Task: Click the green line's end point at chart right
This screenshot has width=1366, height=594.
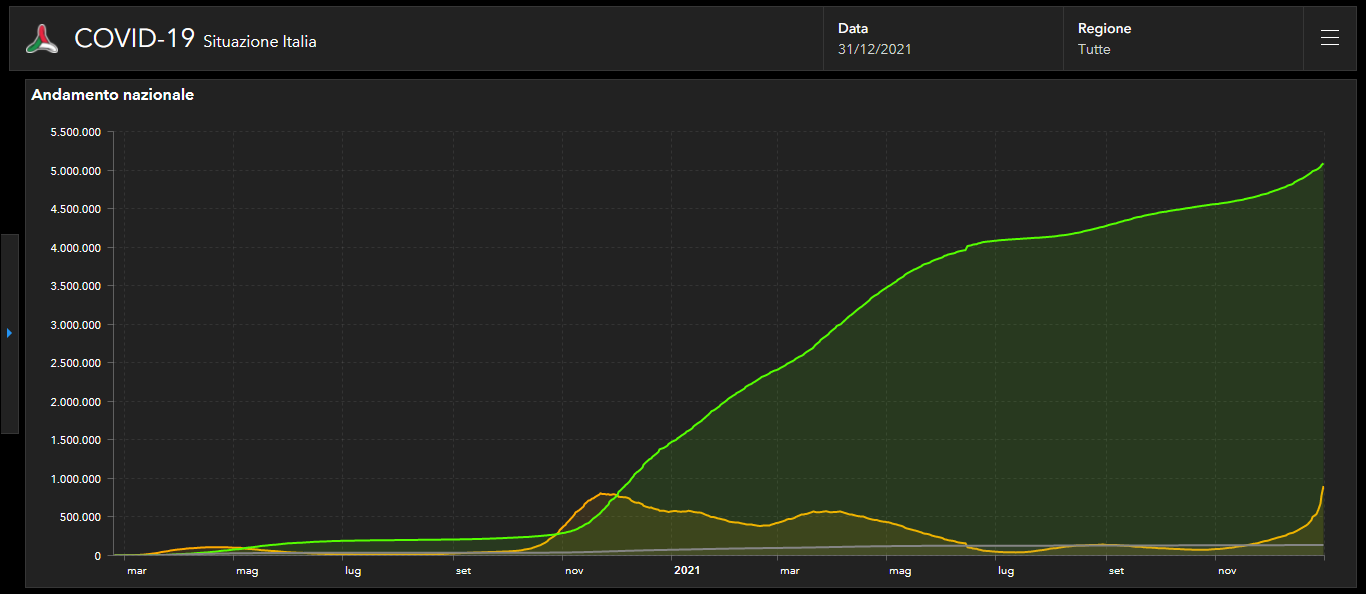Action: pyautogui.click(x=1322, y=164)
